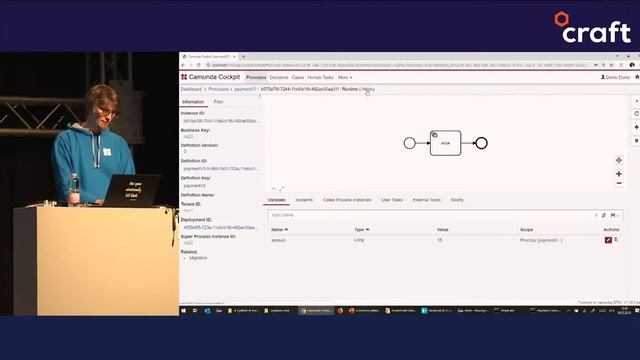Open the Human Tasks menu item
640x360 pixels.
(320, 77)
